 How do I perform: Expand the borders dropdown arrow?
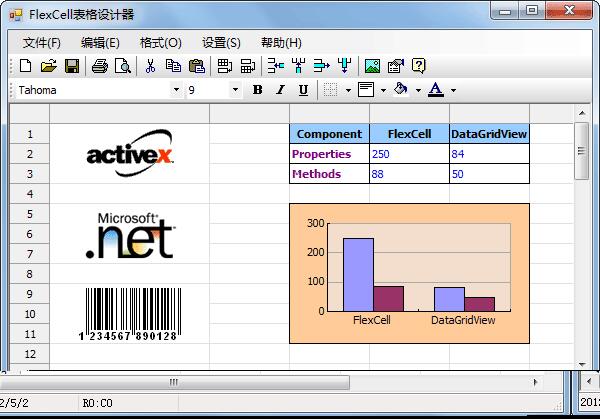[x=348, y=90]
